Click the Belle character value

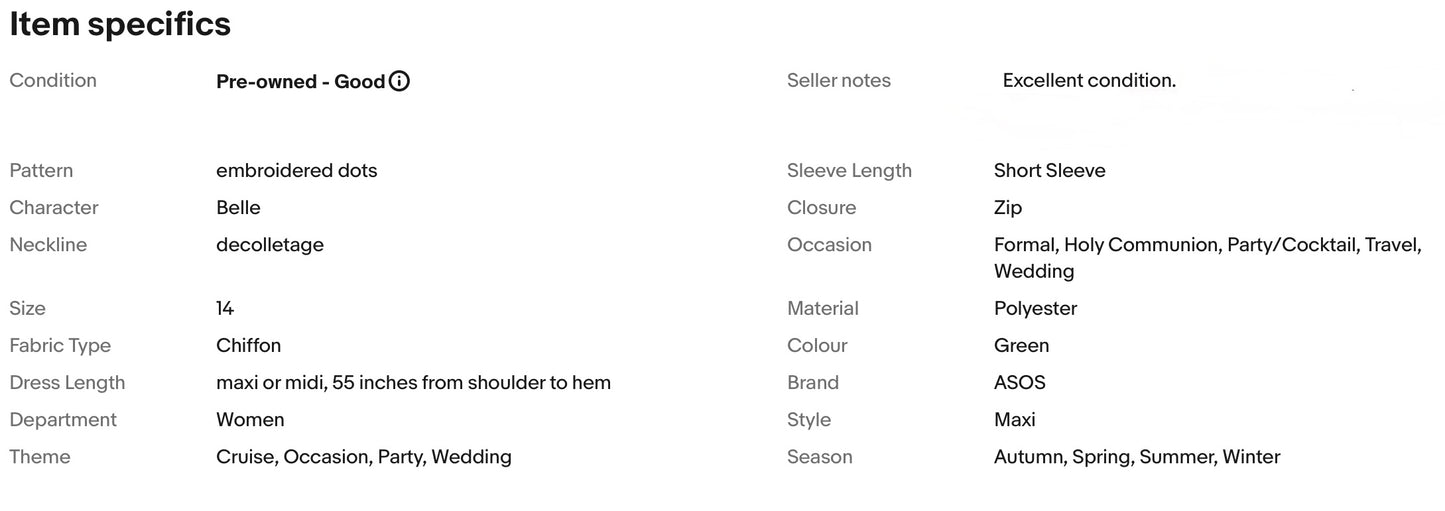(x=238, y=207)
